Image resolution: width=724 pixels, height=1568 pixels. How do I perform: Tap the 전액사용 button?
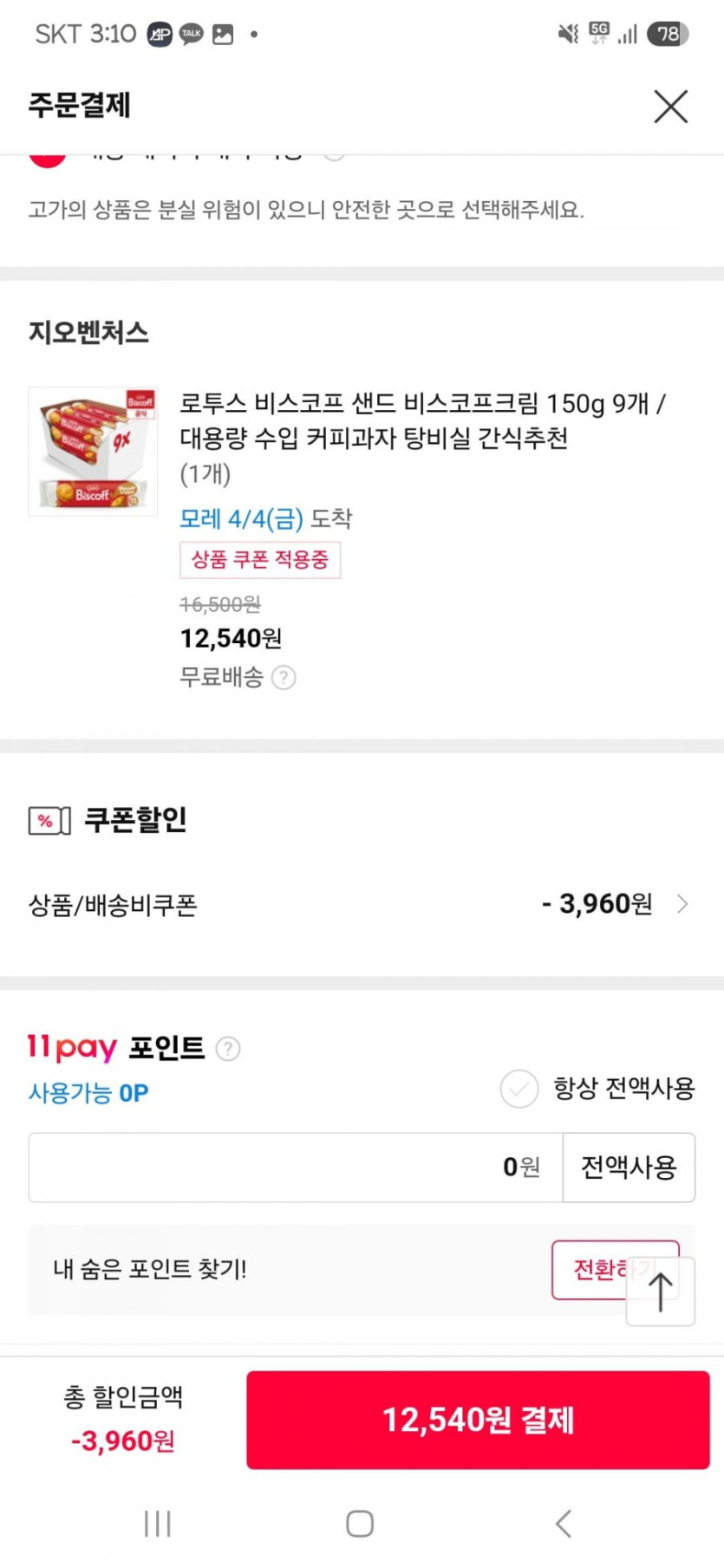click(x=629, y=1168)
